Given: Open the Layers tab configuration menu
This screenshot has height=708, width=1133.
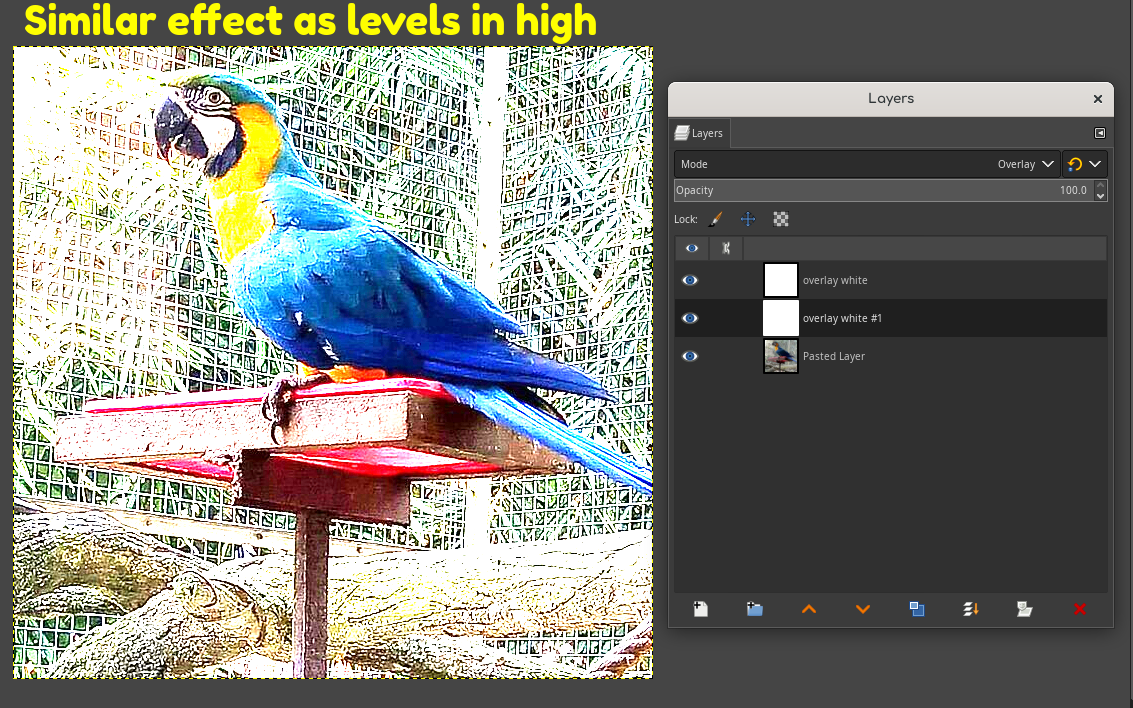Looking at the screenshot, I should point(1100,133).
